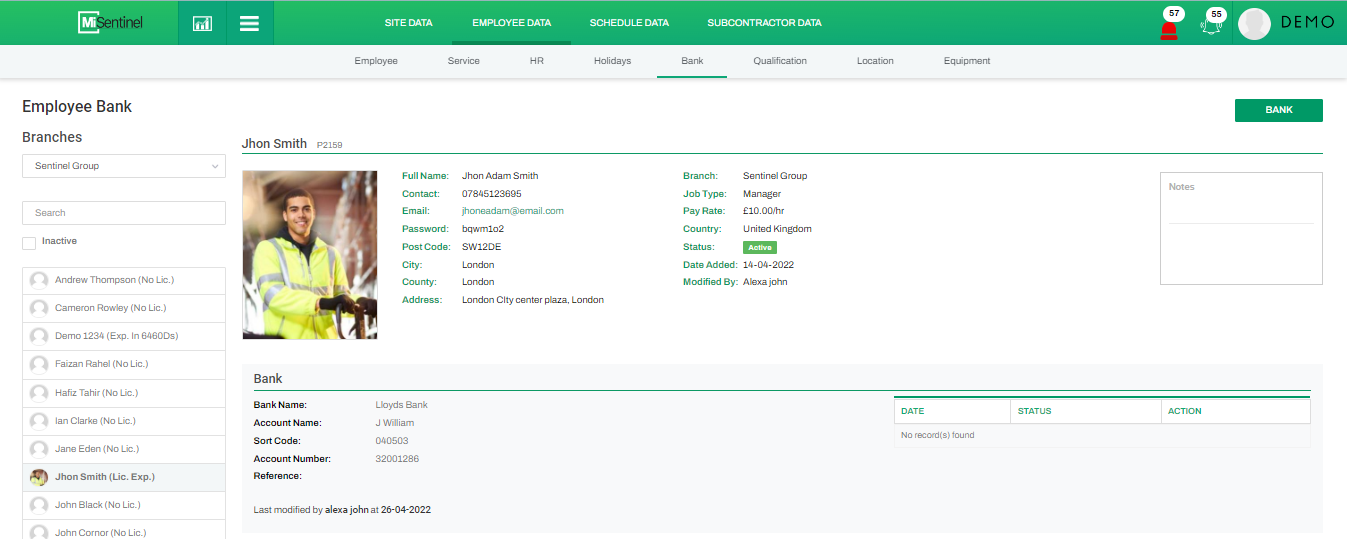
Task: Switch to the Holidays tab
Action: [x=612, y=61]
